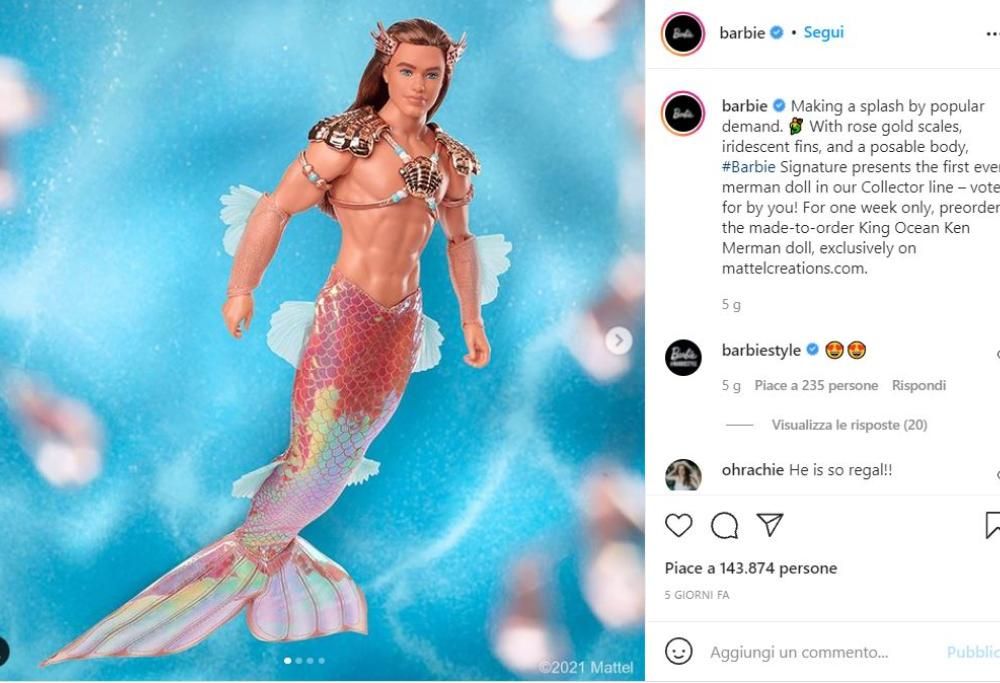Screen dimensions: 1000x683
Task: Type in Aggiungi un commento field
Action: click(820, 652)
